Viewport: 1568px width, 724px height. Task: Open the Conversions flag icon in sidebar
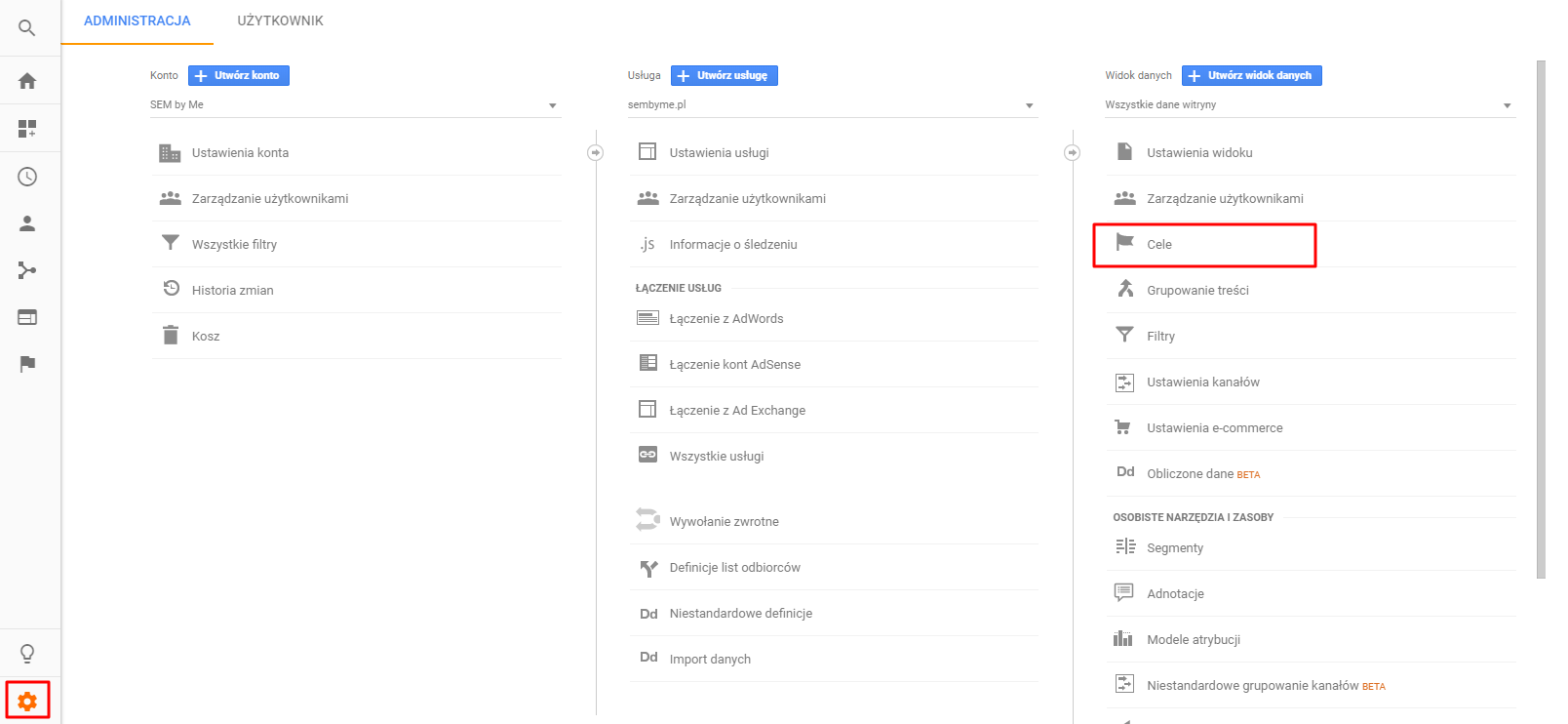tap(27, 364)
